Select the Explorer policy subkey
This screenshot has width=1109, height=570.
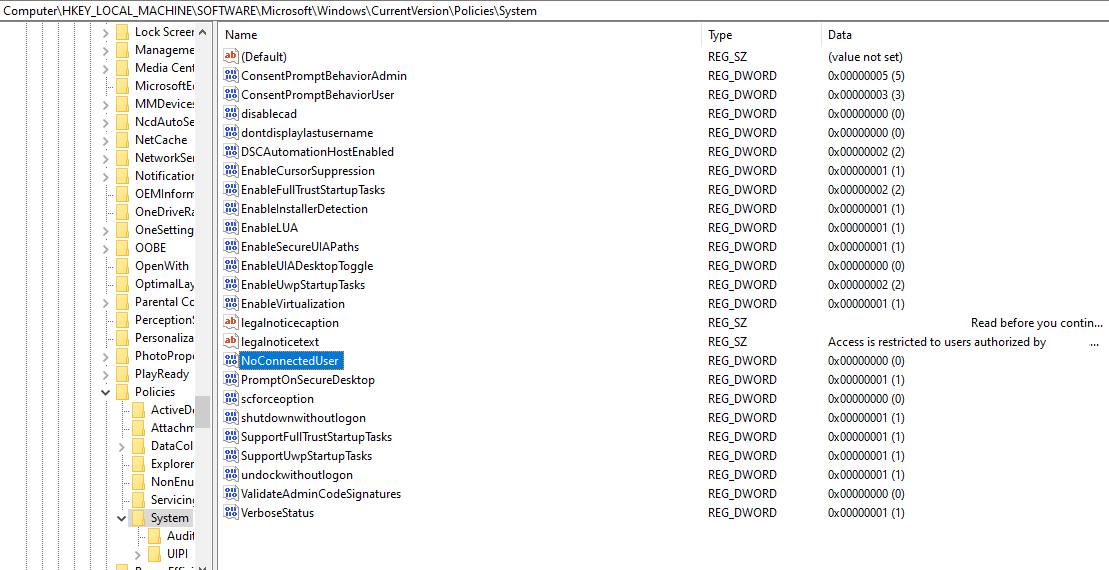(172, 464)
